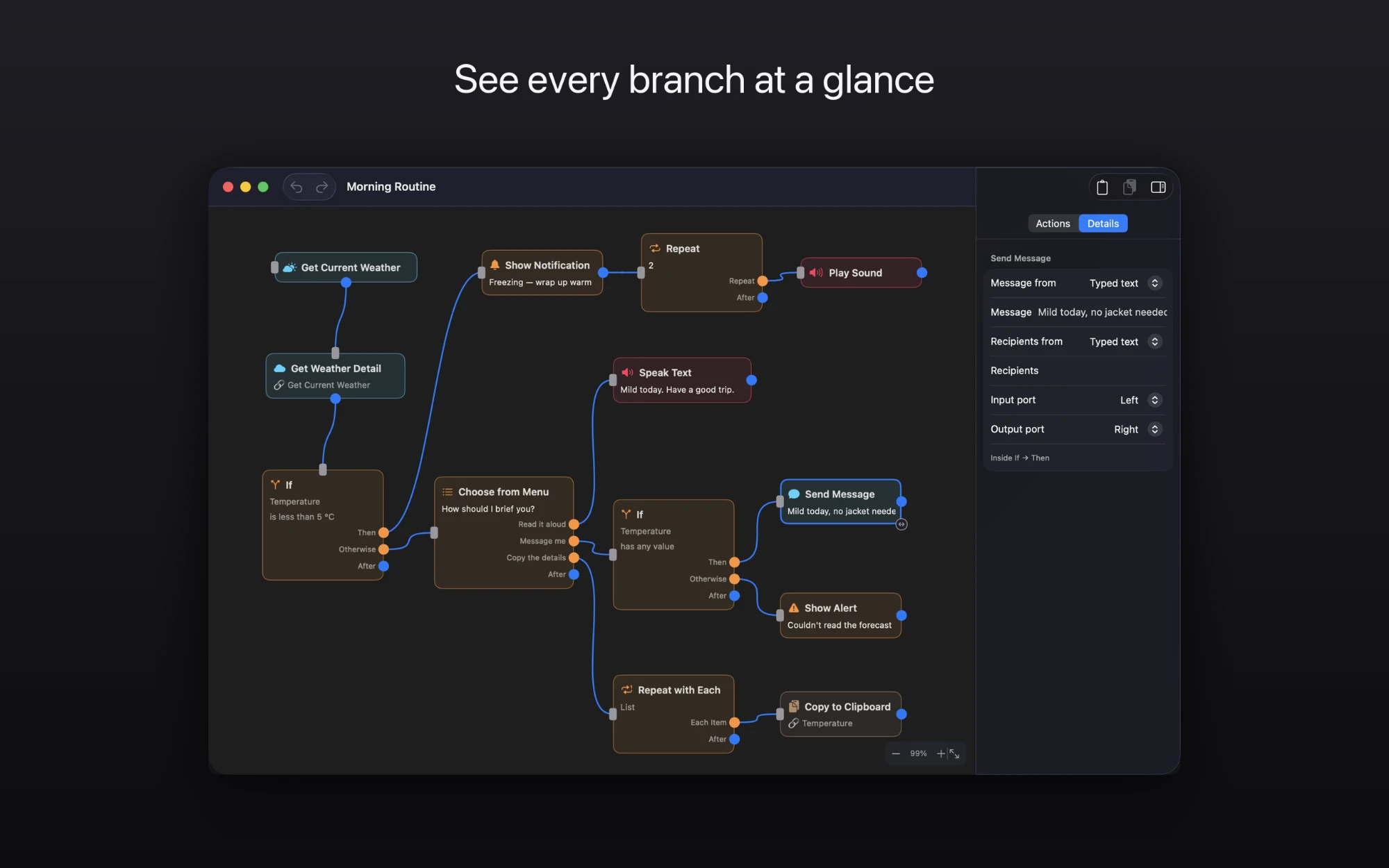This screenshot has width=1389, height=868.
Task: Click the list icon on Choose from Menu
Action: point(448,492)
